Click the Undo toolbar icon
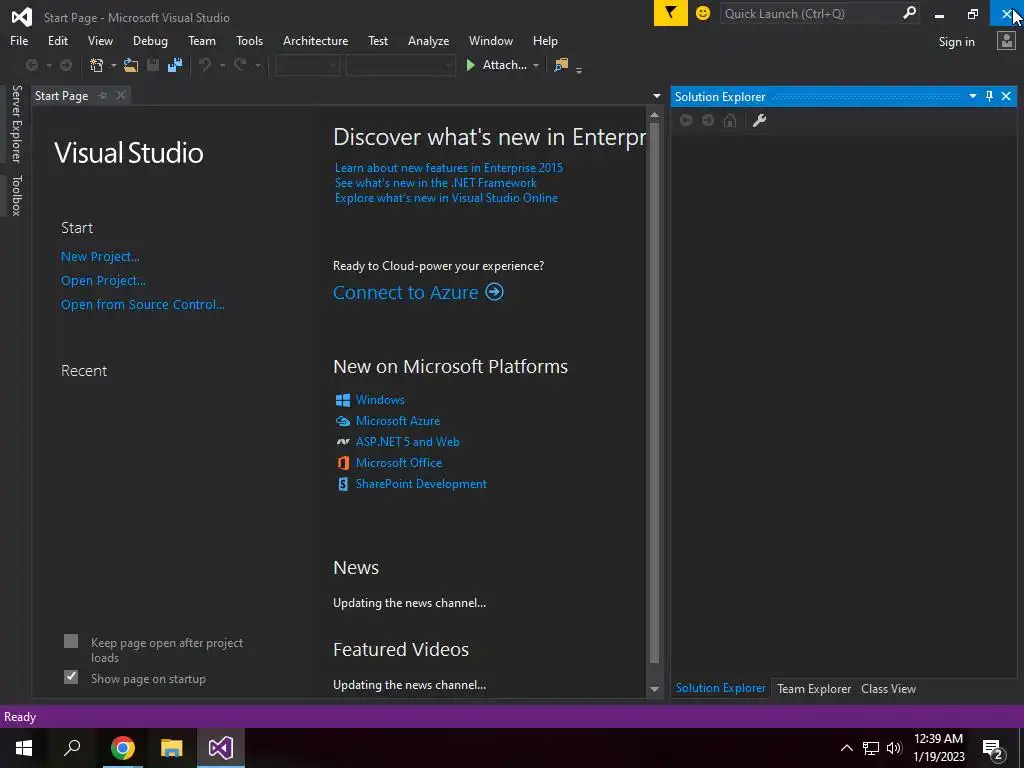Image resolution: width=1024 pixels, height=768 pixels. tap(205, 65)
